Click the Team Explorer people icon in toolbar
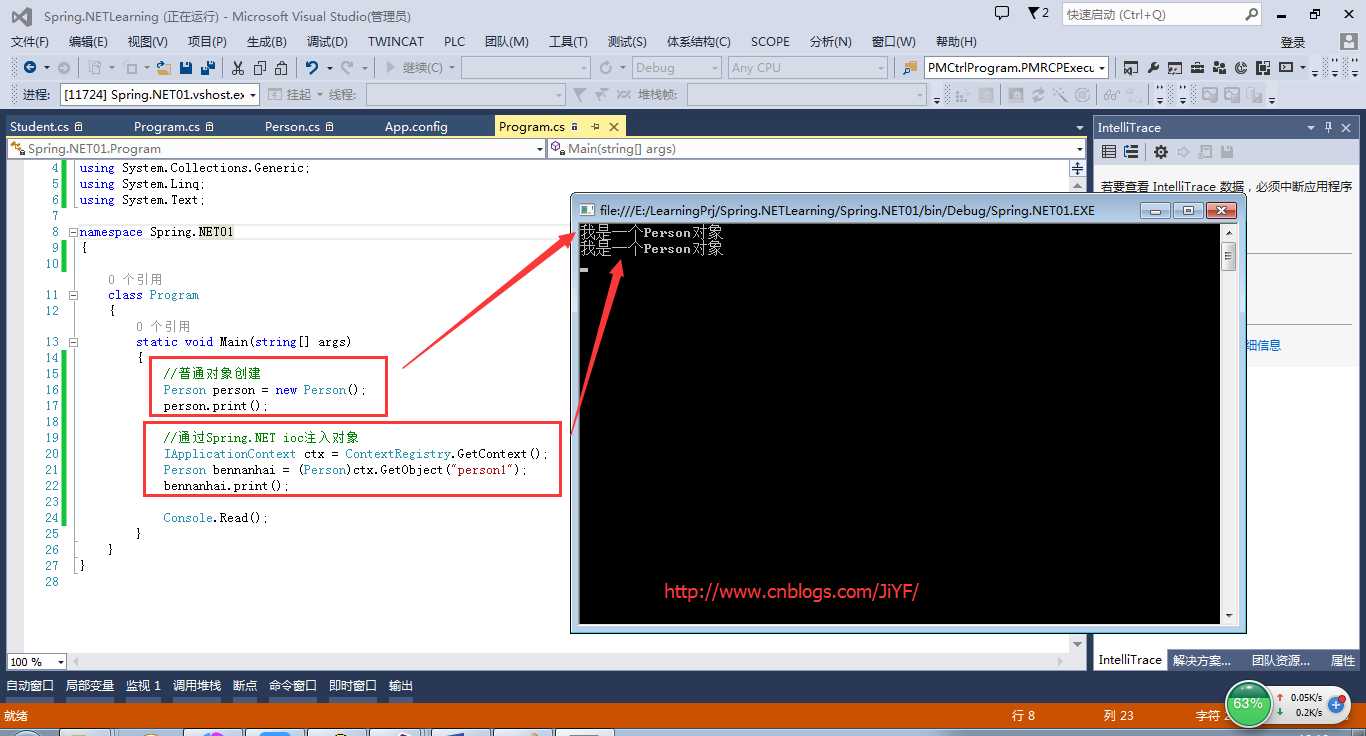Screen dimensions: 1366x736 (x=1219, y=68)
